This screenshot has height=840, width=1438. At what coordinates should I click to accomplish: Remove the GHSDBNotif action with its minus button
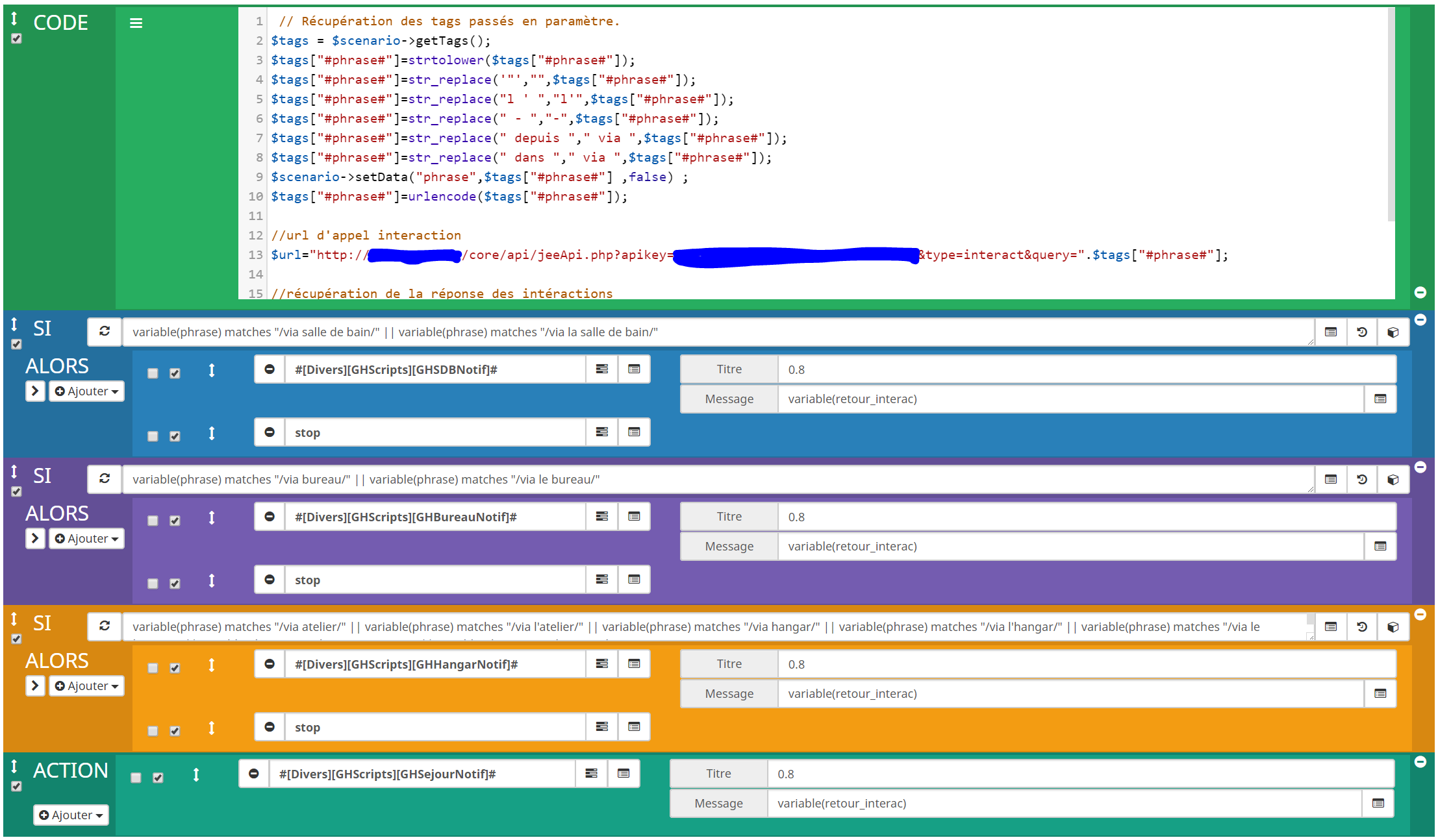(x=270, y=369)
